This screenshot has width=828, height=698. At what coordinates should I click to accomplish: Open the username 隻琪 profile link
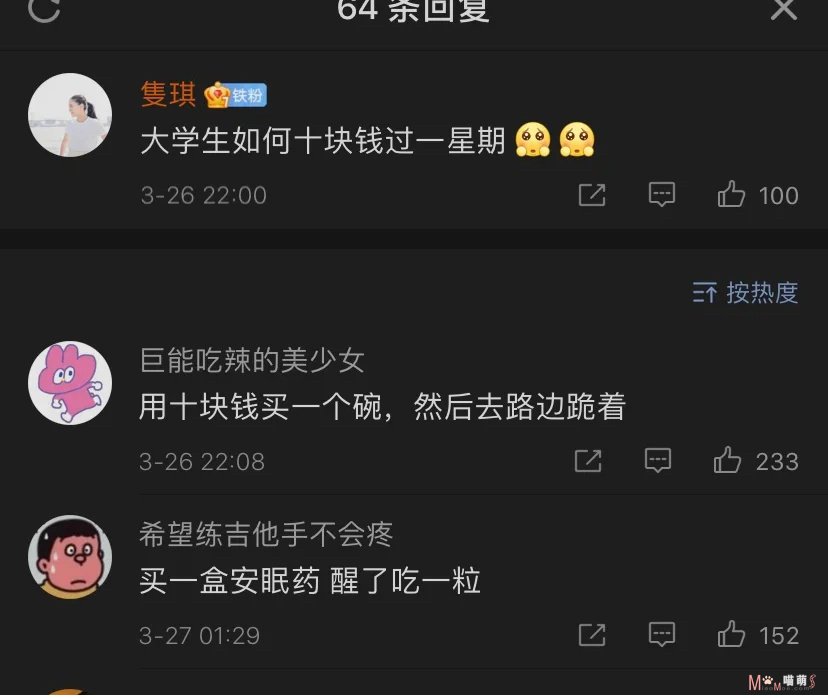(168, 95)
